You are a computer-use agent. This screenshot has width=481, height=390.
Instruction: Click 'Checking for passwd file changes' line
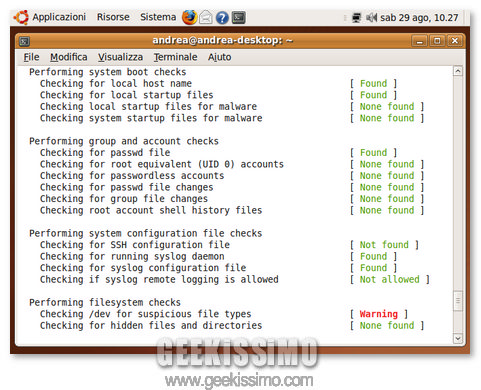coord(126,187)
